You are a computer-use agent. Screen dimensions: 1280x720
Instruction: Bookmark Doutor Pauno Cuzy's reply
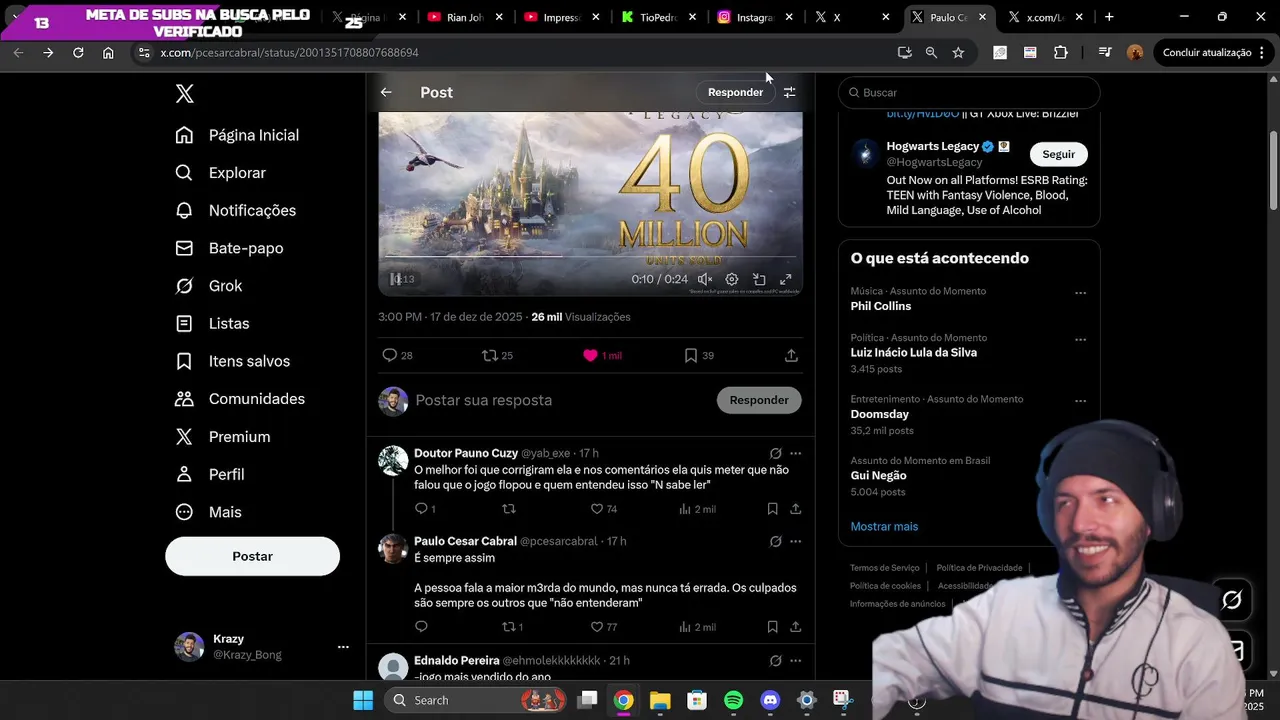[x=772, y=509]
